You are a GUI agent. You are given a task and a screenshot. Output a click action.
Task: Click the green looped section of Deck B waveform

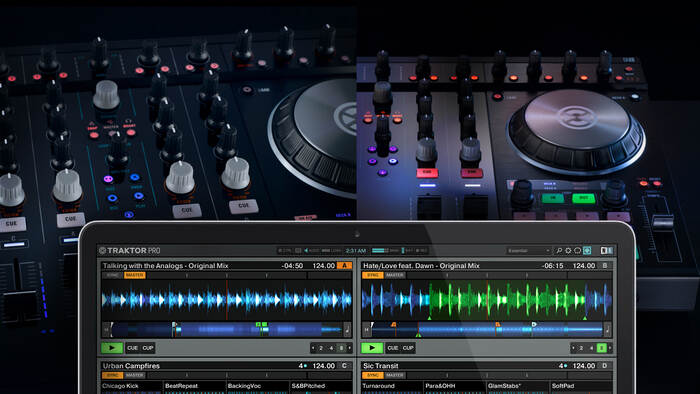tap(507, 299)
